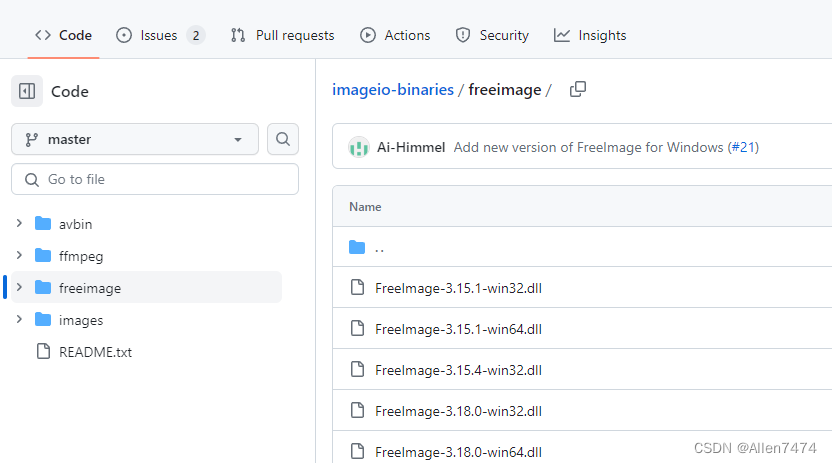Screen dimensions: 832x463
Task: Open pull request #21 link
Action: click(x=745, y=147)
